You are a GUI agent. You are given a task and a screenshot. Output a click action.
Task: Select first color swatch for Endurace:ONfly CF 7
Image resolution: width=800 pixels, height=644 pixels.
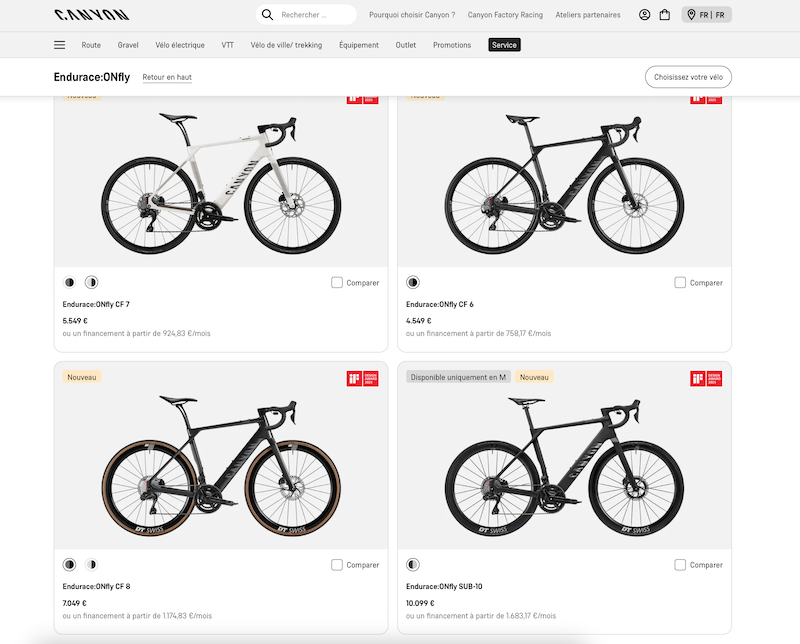point(70,283)
